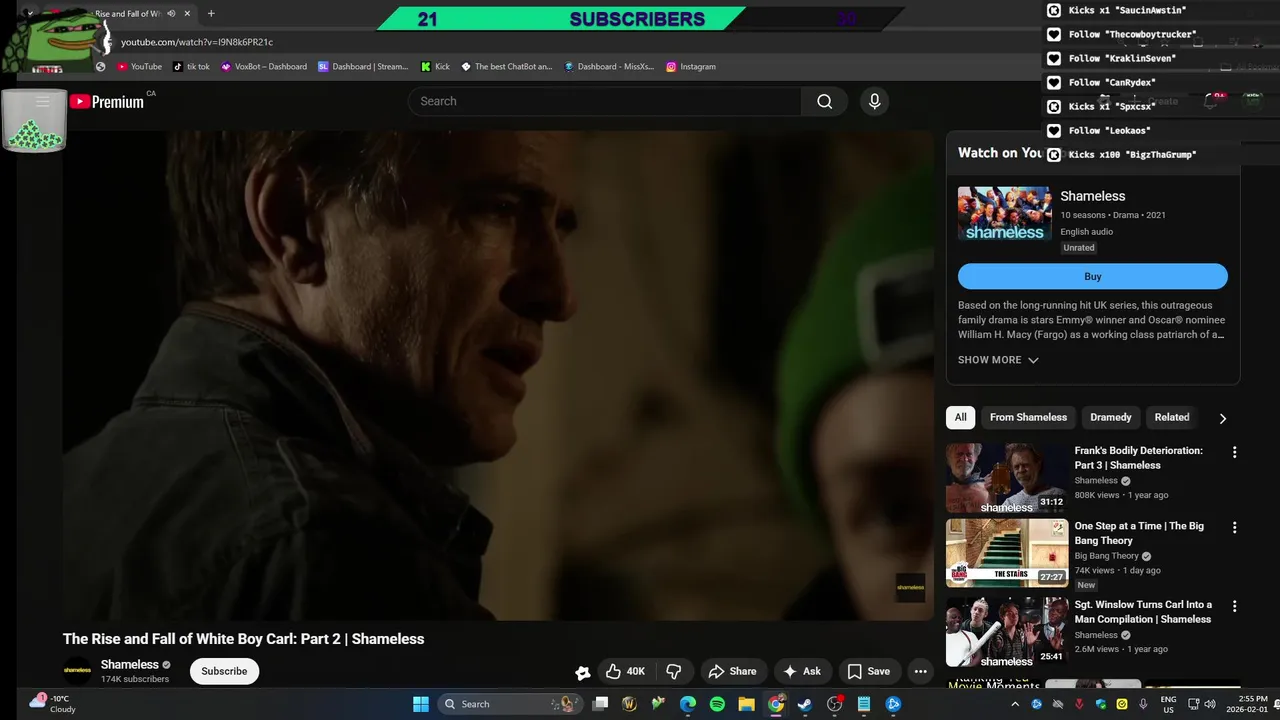Open Sgt. Winslow Turns Carl thumbnail
The height and width of the screenshot is (720, 1280).
[x=1007, y=632]
